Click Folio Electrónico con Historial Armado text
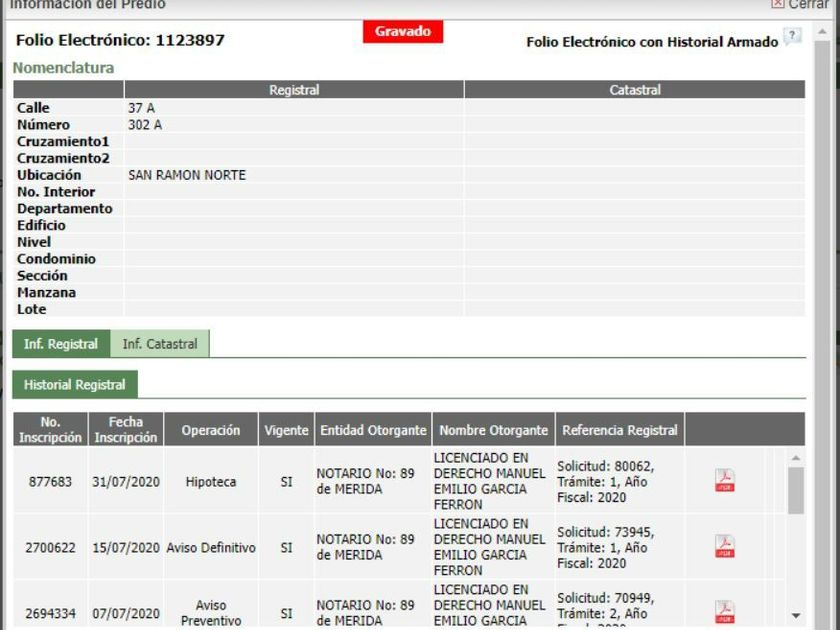 pyautogui.click(x=652, y=42)
